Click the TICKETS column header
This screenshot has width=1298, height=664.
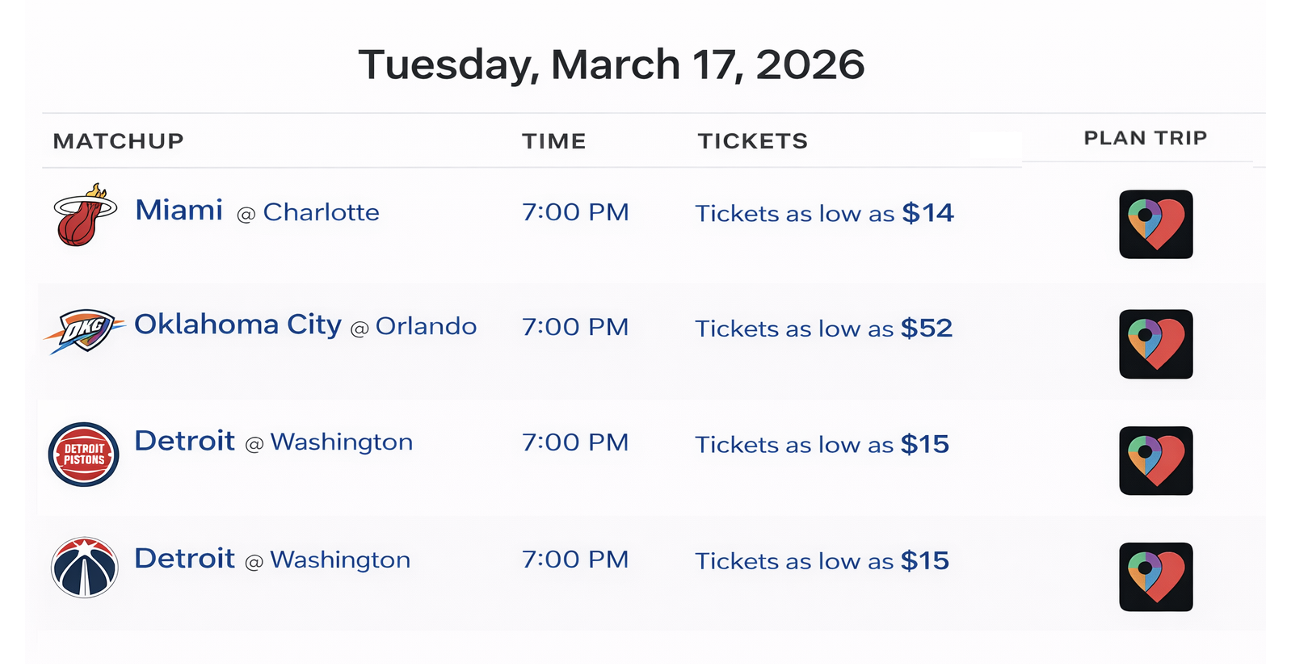tap(752, 141)
